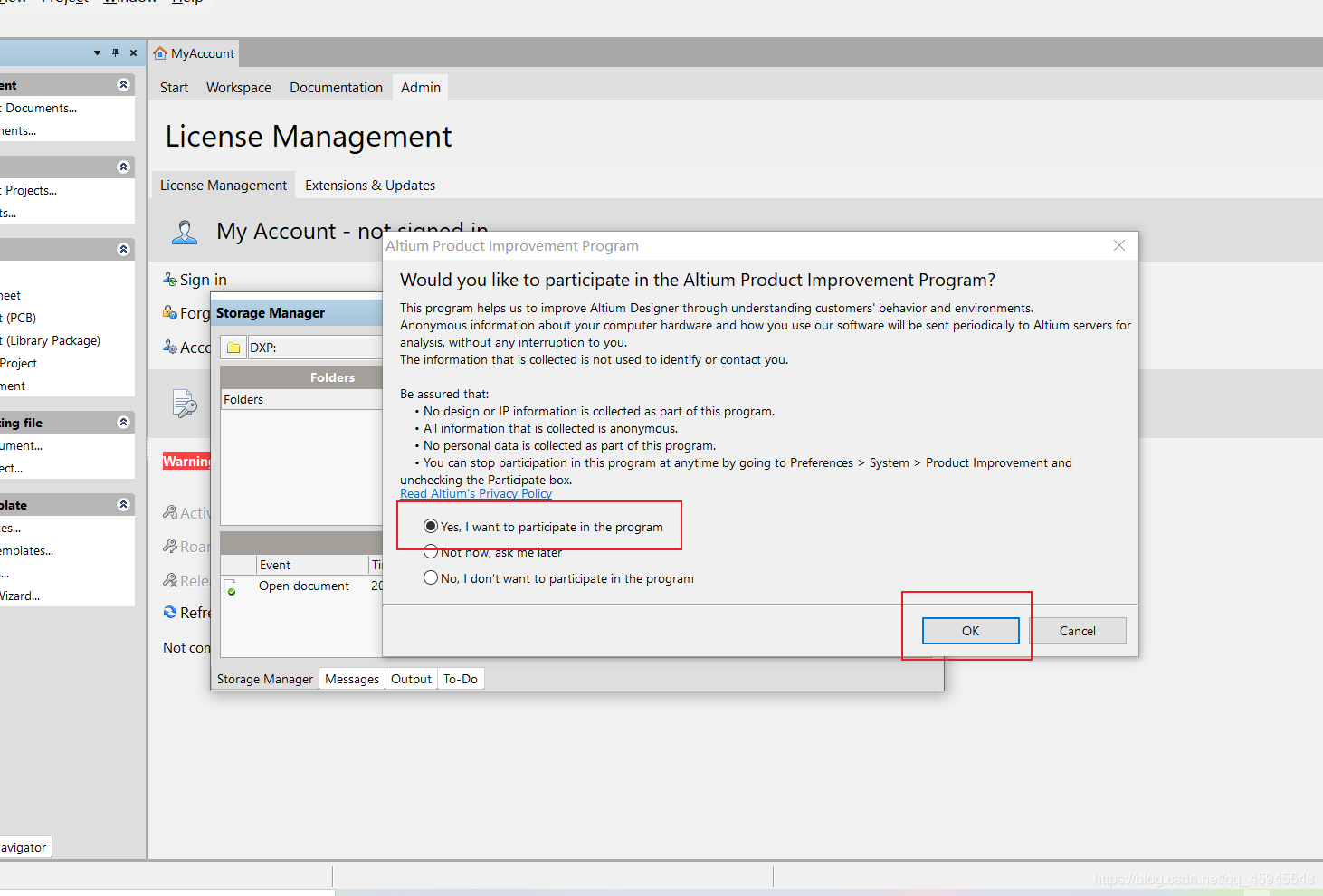Open the Navigator tab at bottom left
Viewport: 1323px width, 896px height.
[x=24, y=847]
